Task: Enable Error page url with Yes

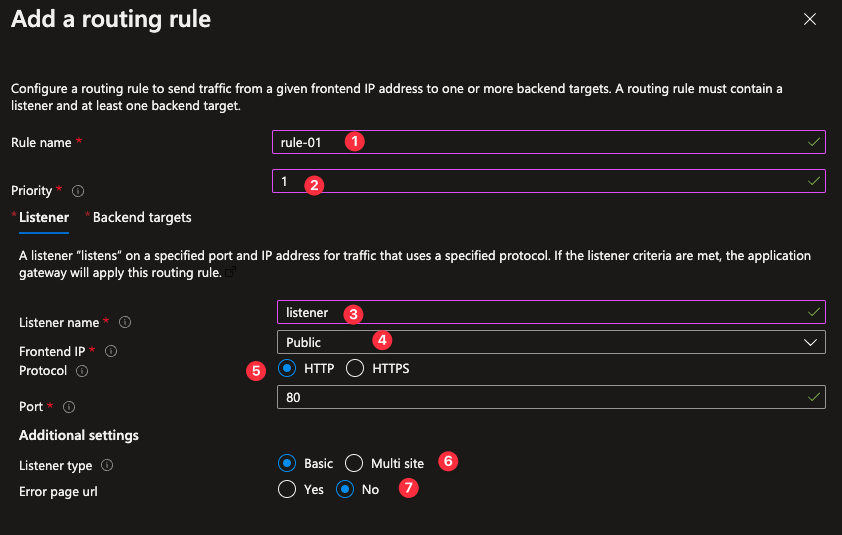Action: pos(288,489)
